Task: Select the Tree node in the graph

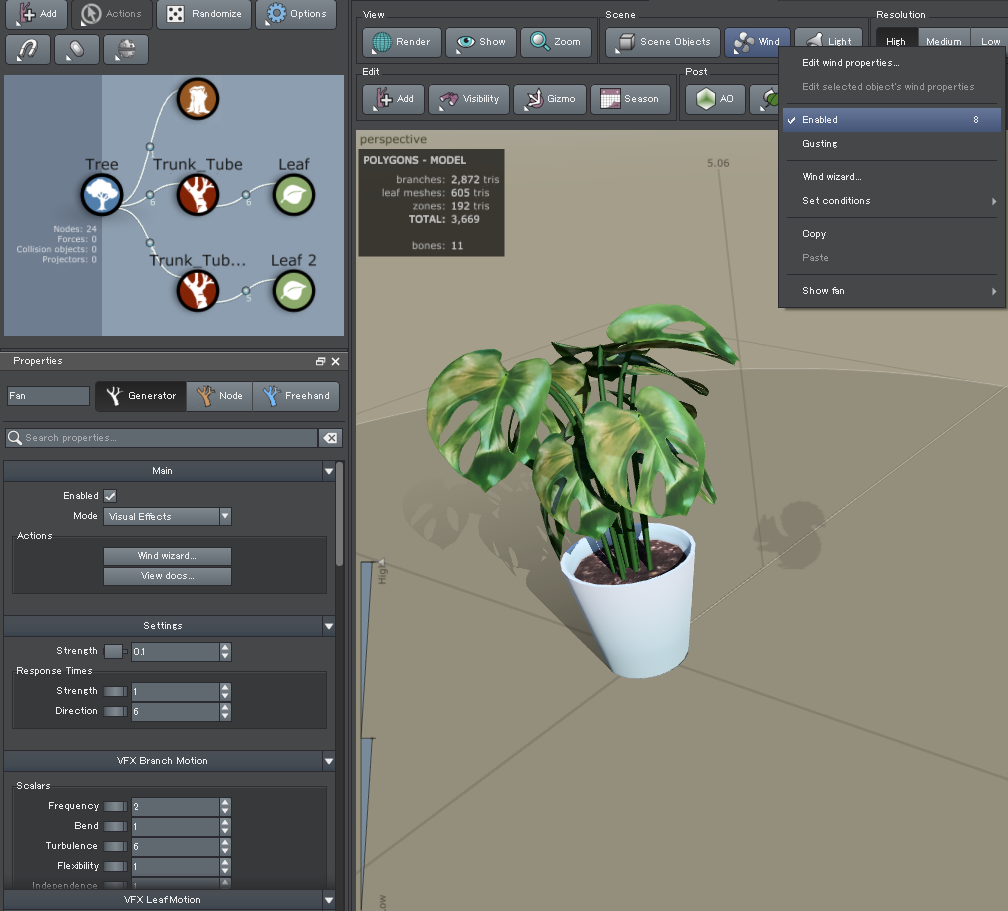Action: 101,196
